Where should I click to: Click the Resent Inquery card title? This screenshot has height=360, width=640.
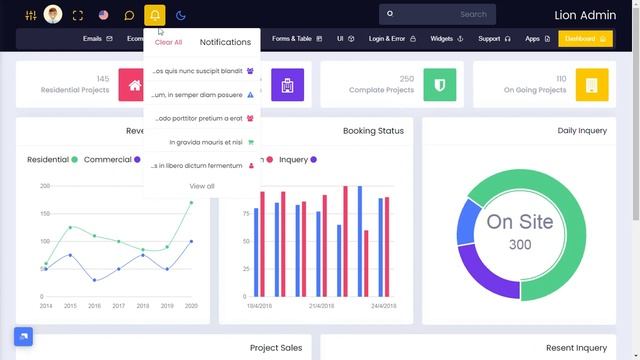point(576,348)
